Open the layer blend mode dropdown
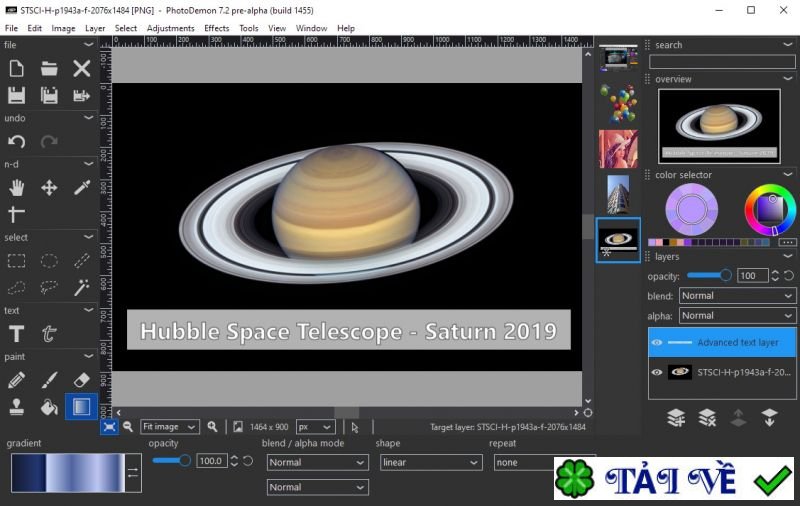Screen dimensions: 800x506 (x=737, y=296)
